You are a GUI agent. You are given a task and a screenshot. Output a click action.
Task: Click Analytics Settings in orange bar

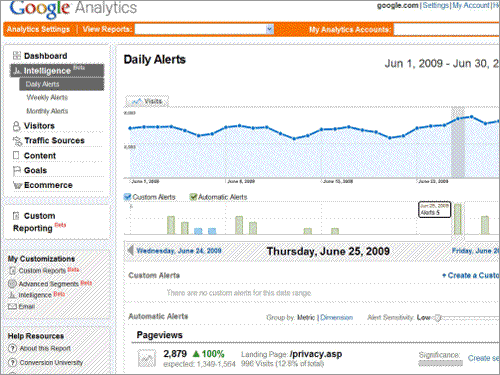[38, 29]
